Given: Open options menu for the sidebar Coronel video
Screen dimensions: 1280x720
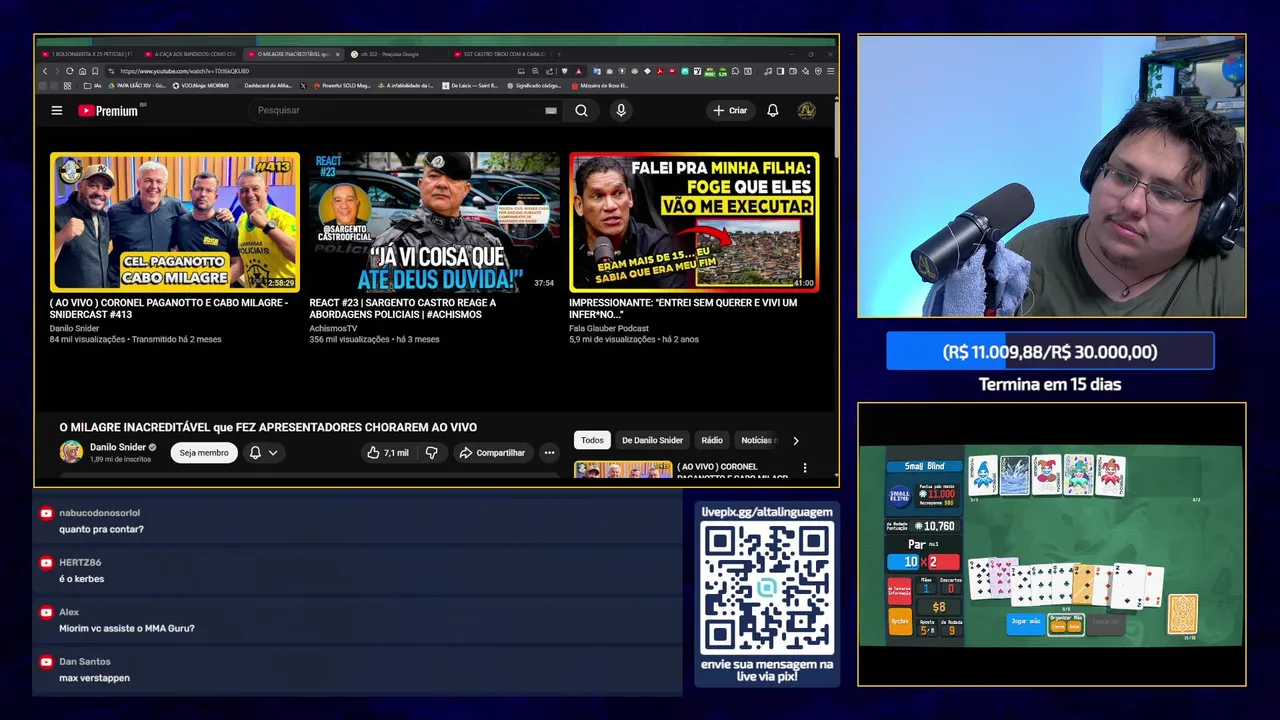Looking at the screenshot, I should [805, 468].
